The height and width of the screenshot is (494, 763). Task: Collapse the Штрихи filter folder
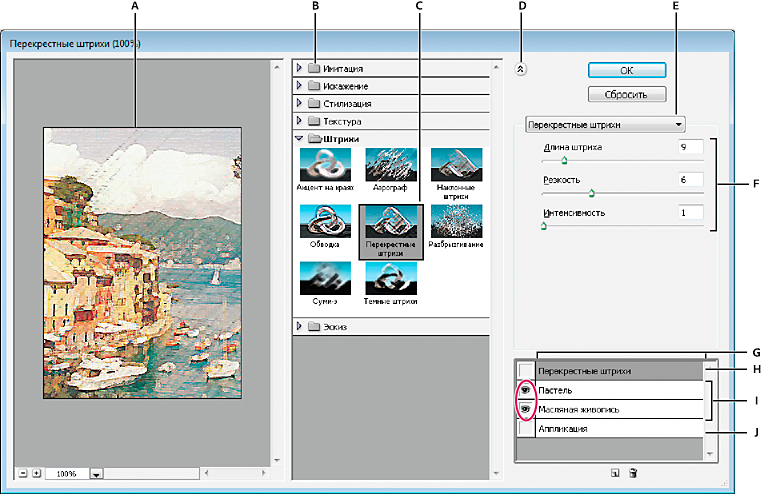(299, 139)
